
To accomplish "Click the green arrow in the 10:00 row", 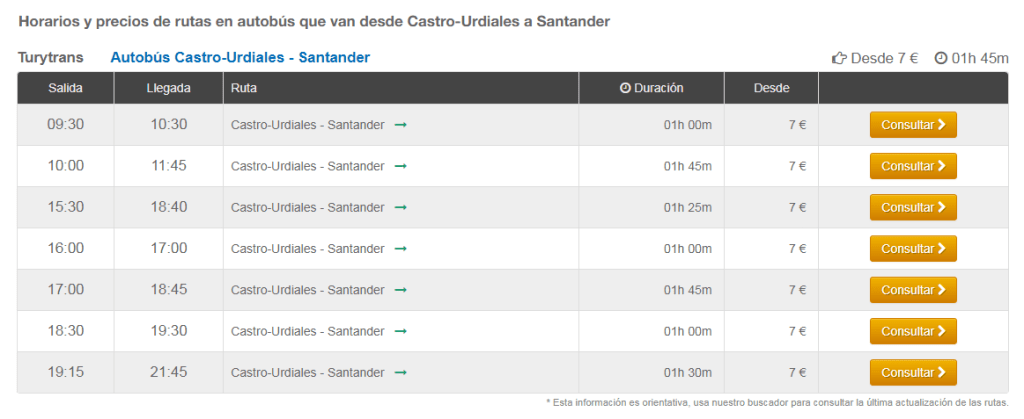I will tap(401, 166).
